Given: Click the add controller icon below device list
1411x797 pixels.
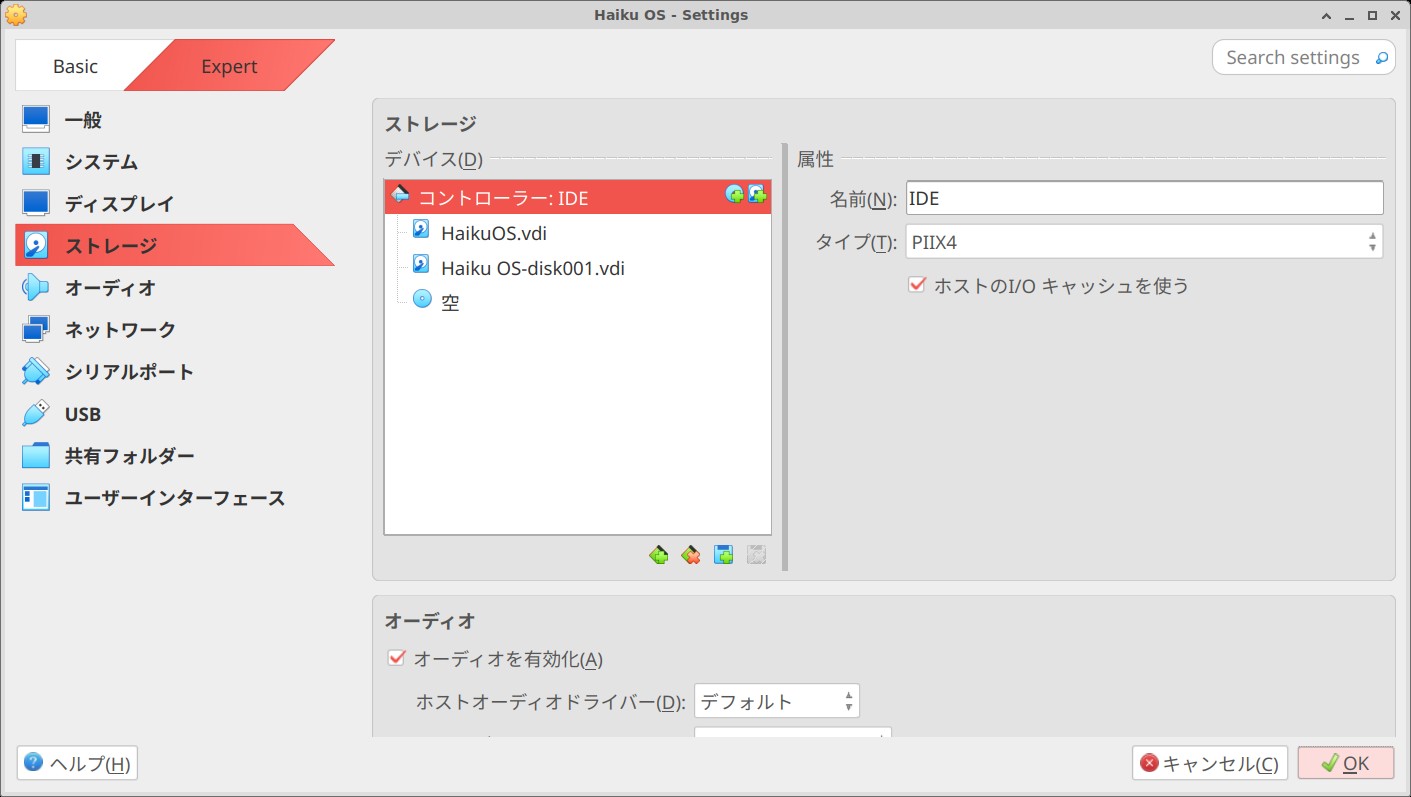Looking at the screenshot, I should [x=659, y=554].
